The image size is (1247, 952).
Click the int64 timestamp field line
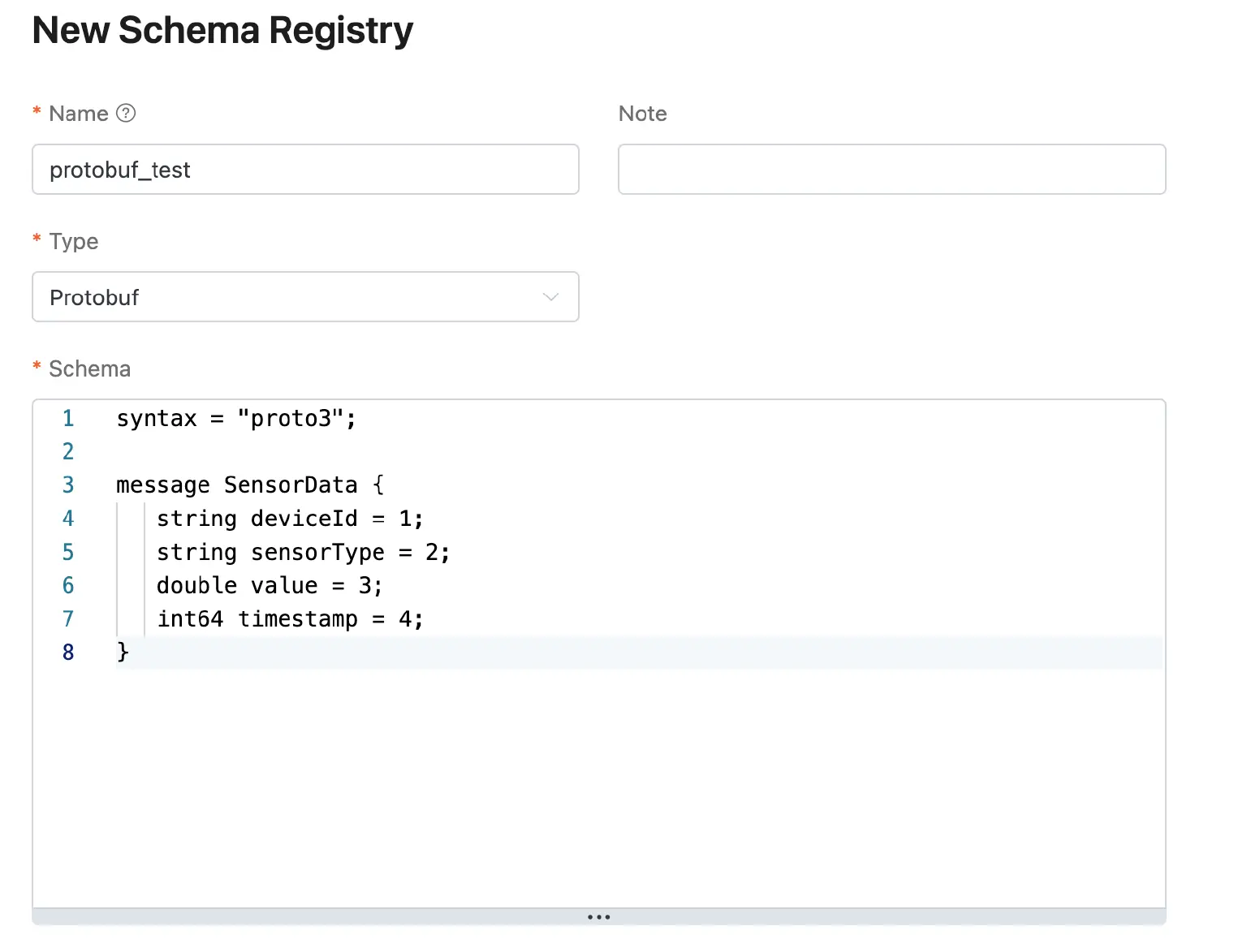pos(290,619)
